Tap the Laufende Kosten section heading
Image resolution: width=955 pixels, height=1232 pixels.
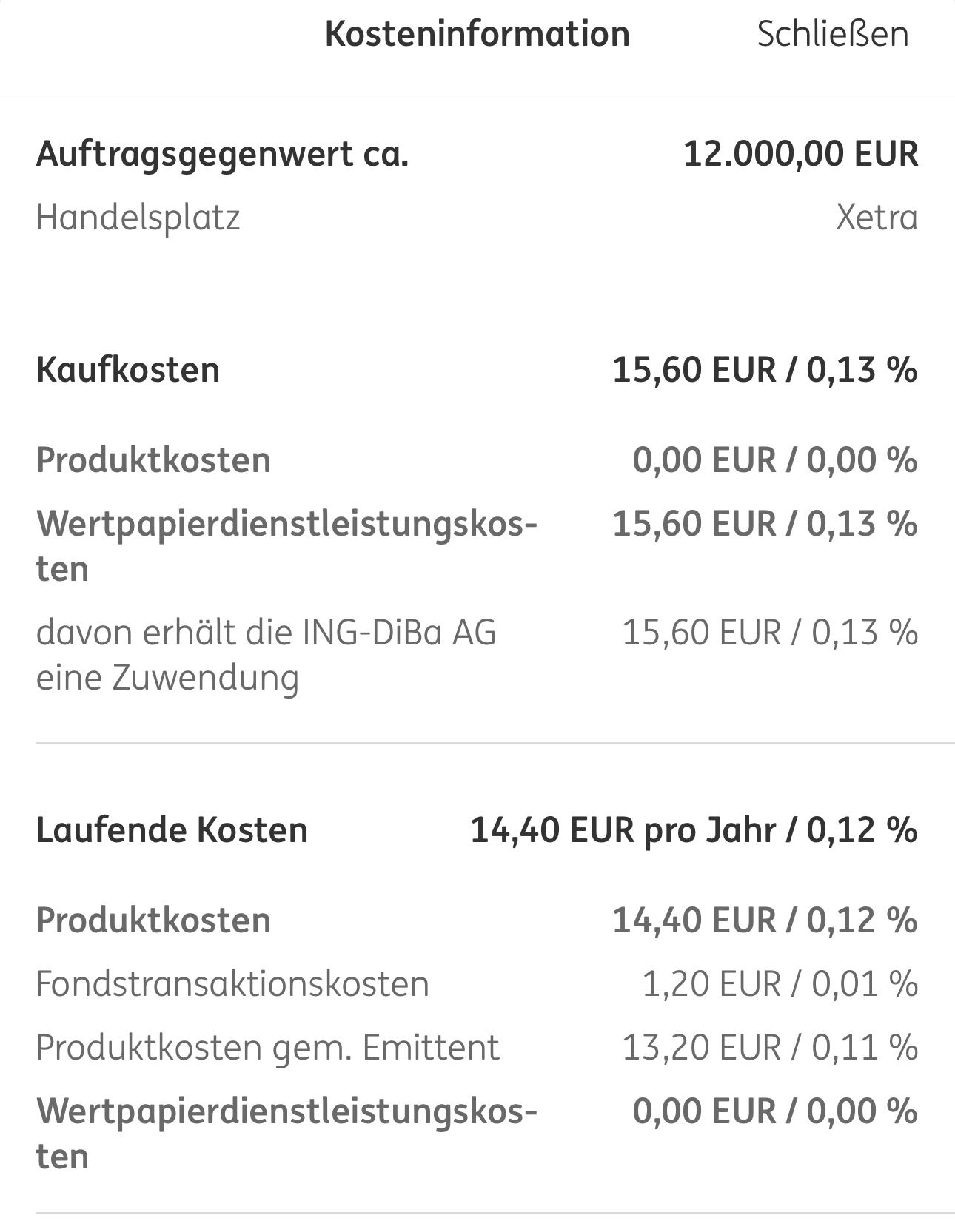point(172,829)
